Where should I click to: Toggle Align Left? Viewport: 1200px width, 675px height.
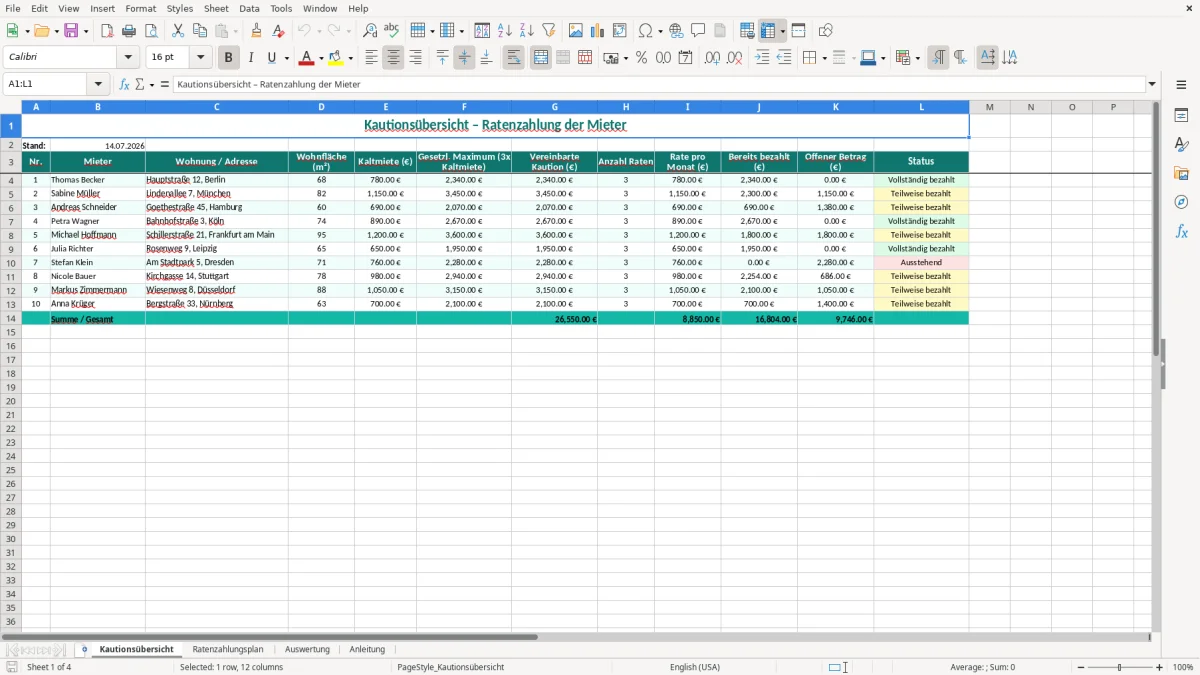(371, 58)
